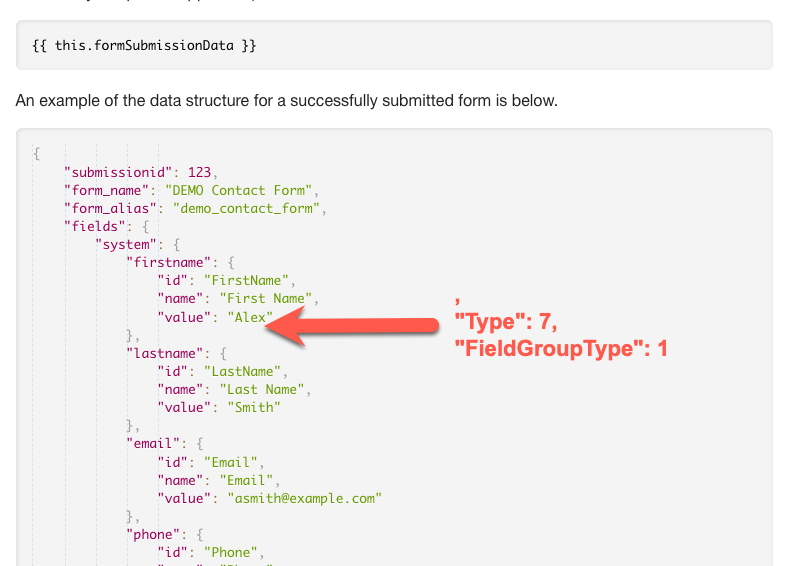This screenshot has height=566, width=785.
Task: Click the "Alex" value string
Action: [x=250, y=317]
